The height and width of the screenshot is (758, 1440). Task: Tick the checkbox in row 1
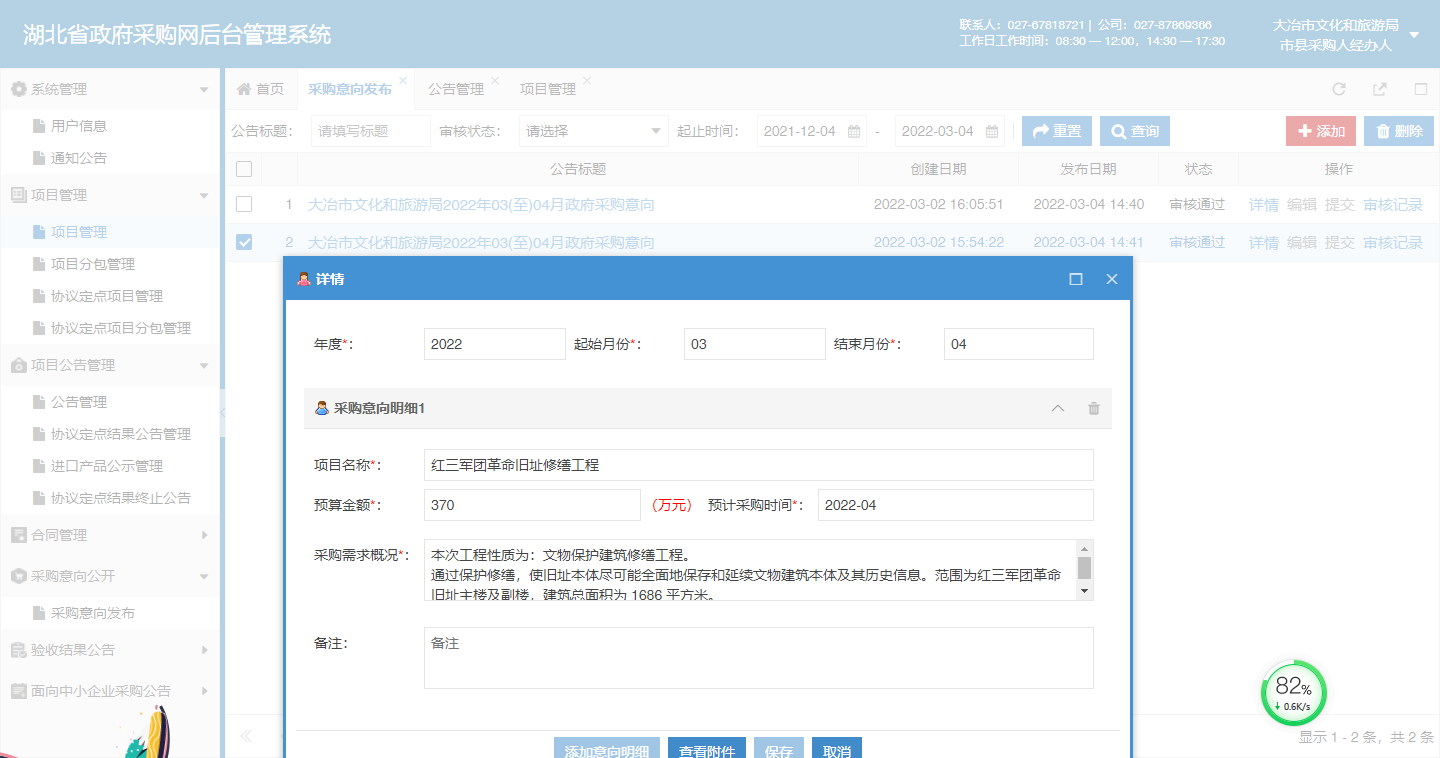[x=244, y=204]
